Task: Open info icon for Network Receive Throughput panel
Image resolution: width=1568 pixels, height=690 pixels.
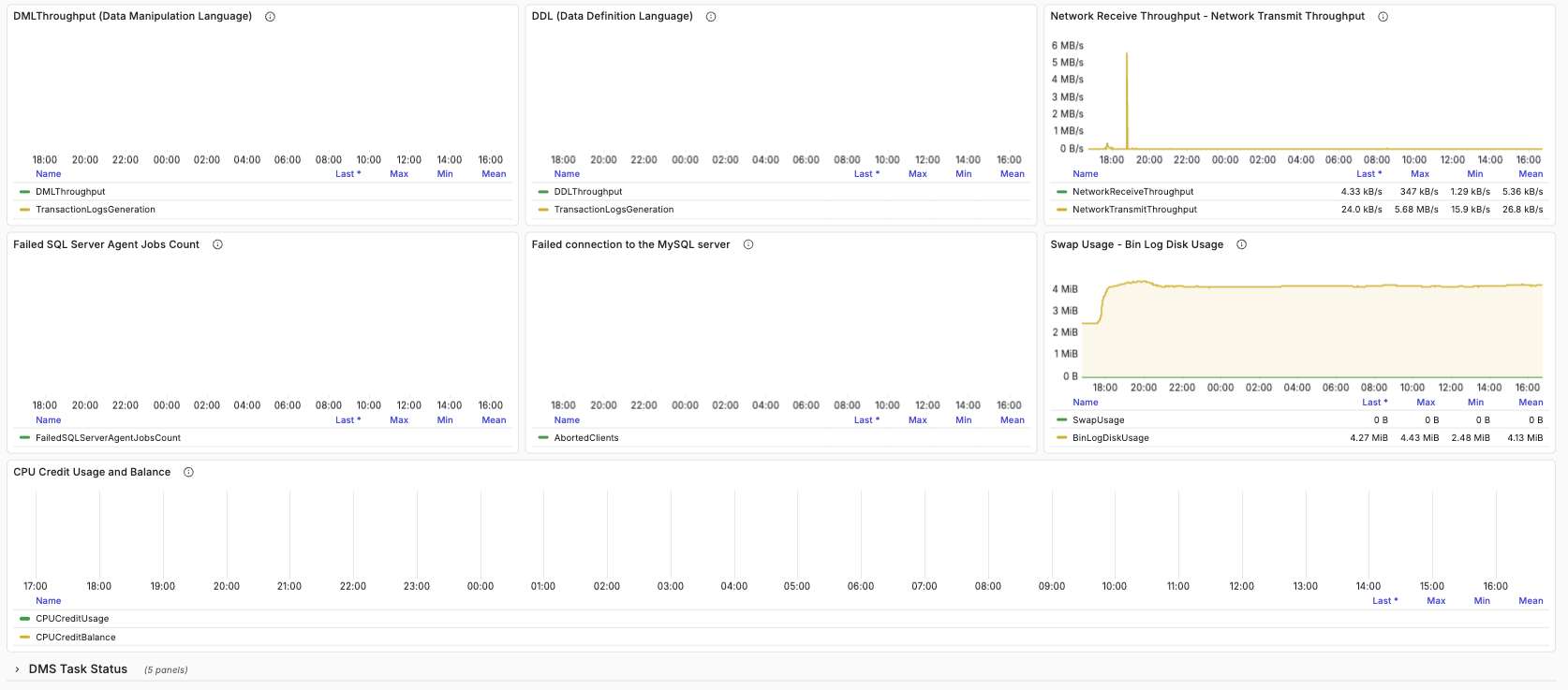Action: point(1383,17)
